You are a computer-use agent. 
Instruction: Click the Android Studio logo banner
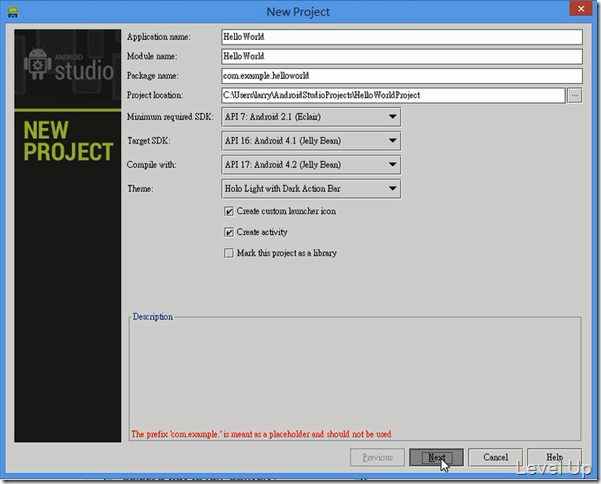coord(68,69)
